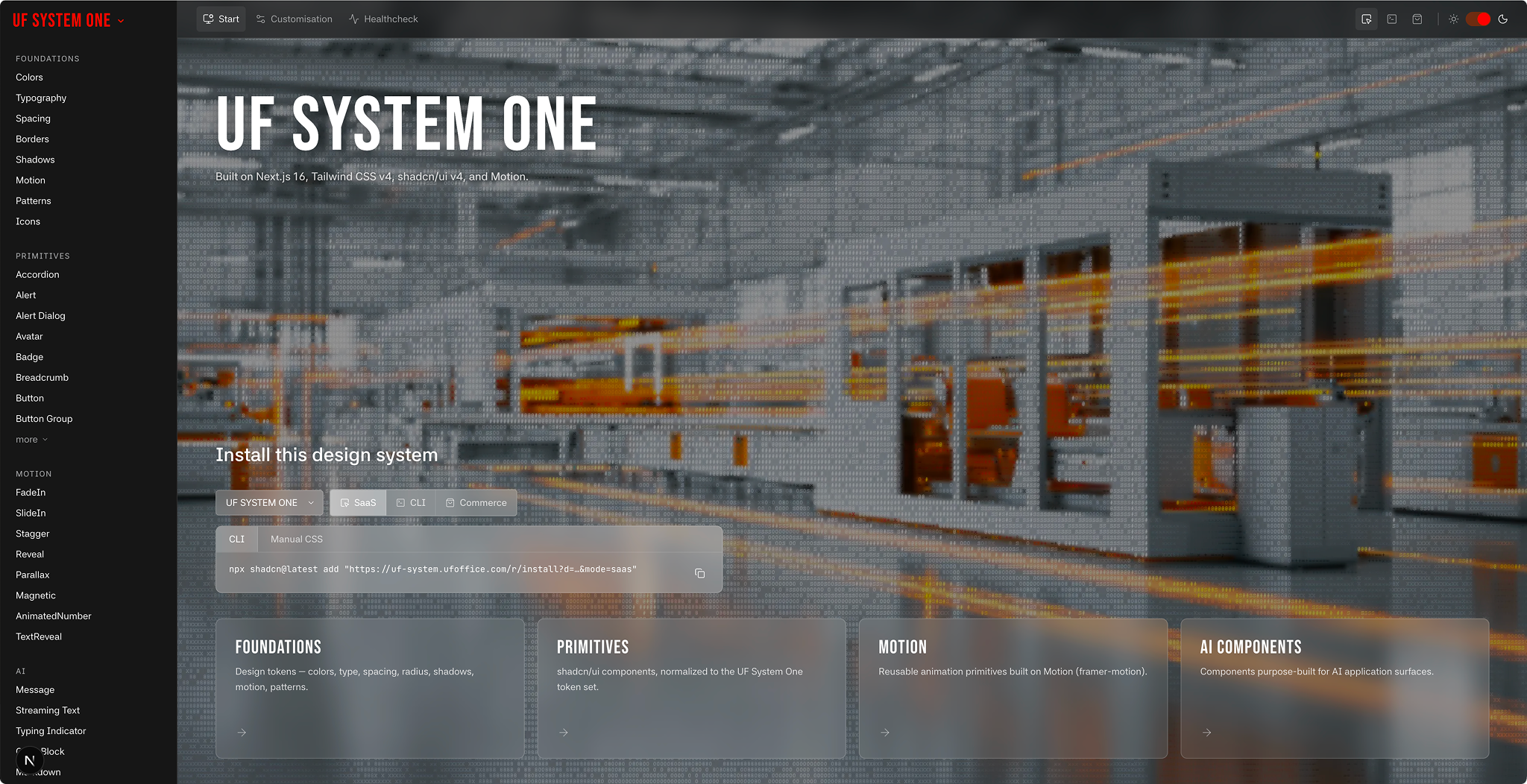The width and height of the screenshot is (1527, 784).
Task: Open UF SYSTEM ONE system selector dropdown
Action: [269, 503]
